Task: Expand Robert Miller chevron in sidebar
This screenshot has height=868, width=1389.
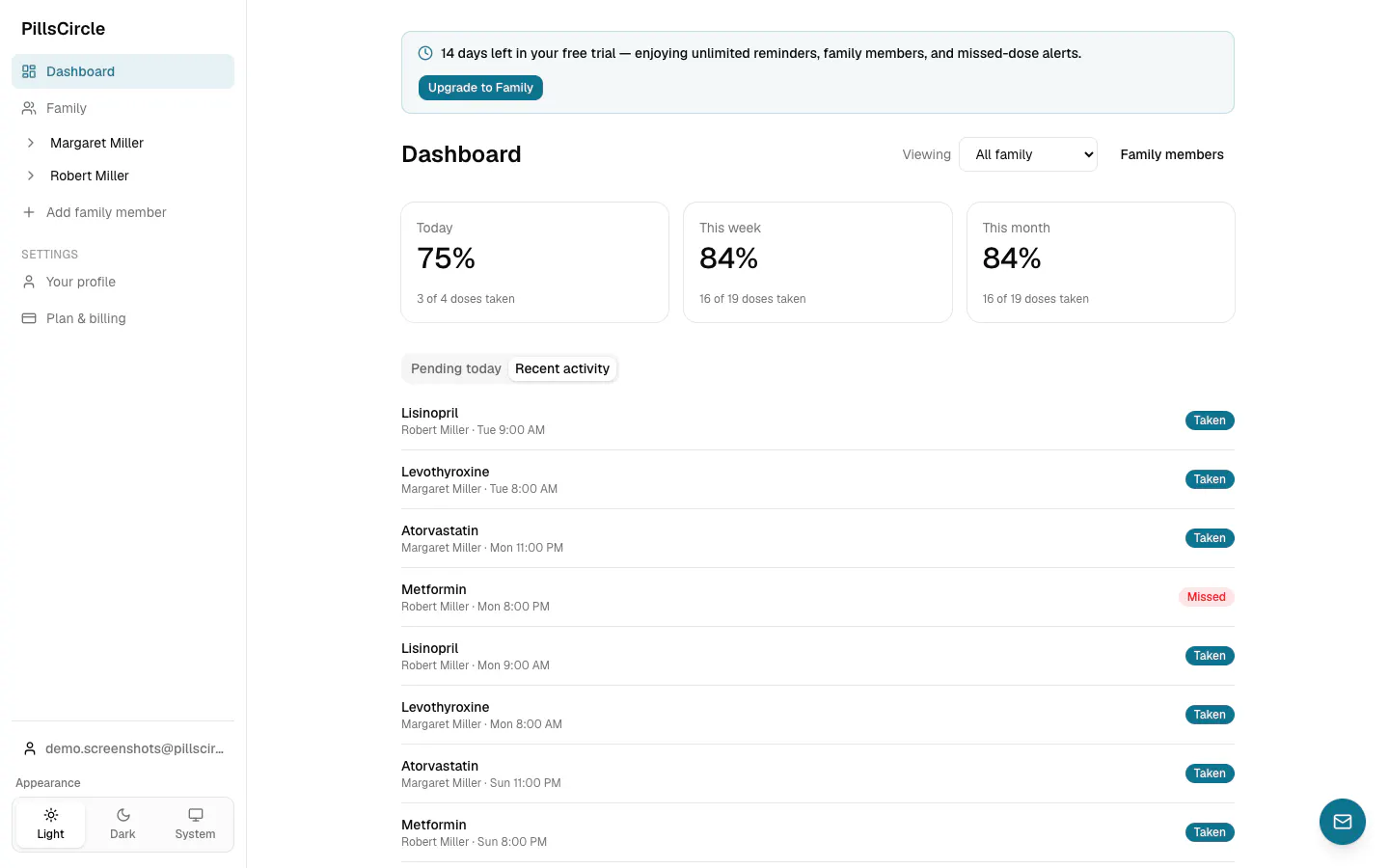Action: (30, 176)
